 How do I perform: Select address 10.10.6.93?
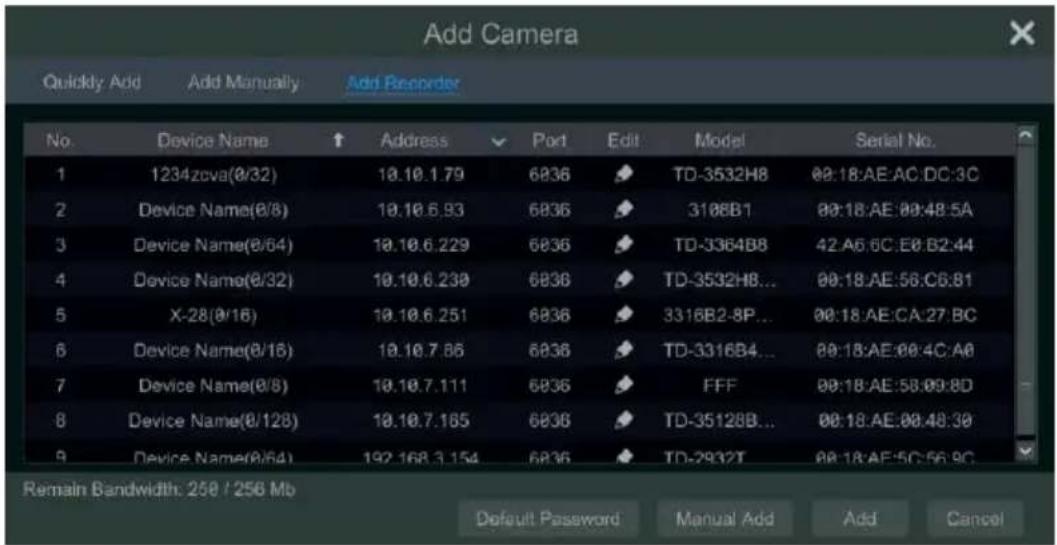421,211
